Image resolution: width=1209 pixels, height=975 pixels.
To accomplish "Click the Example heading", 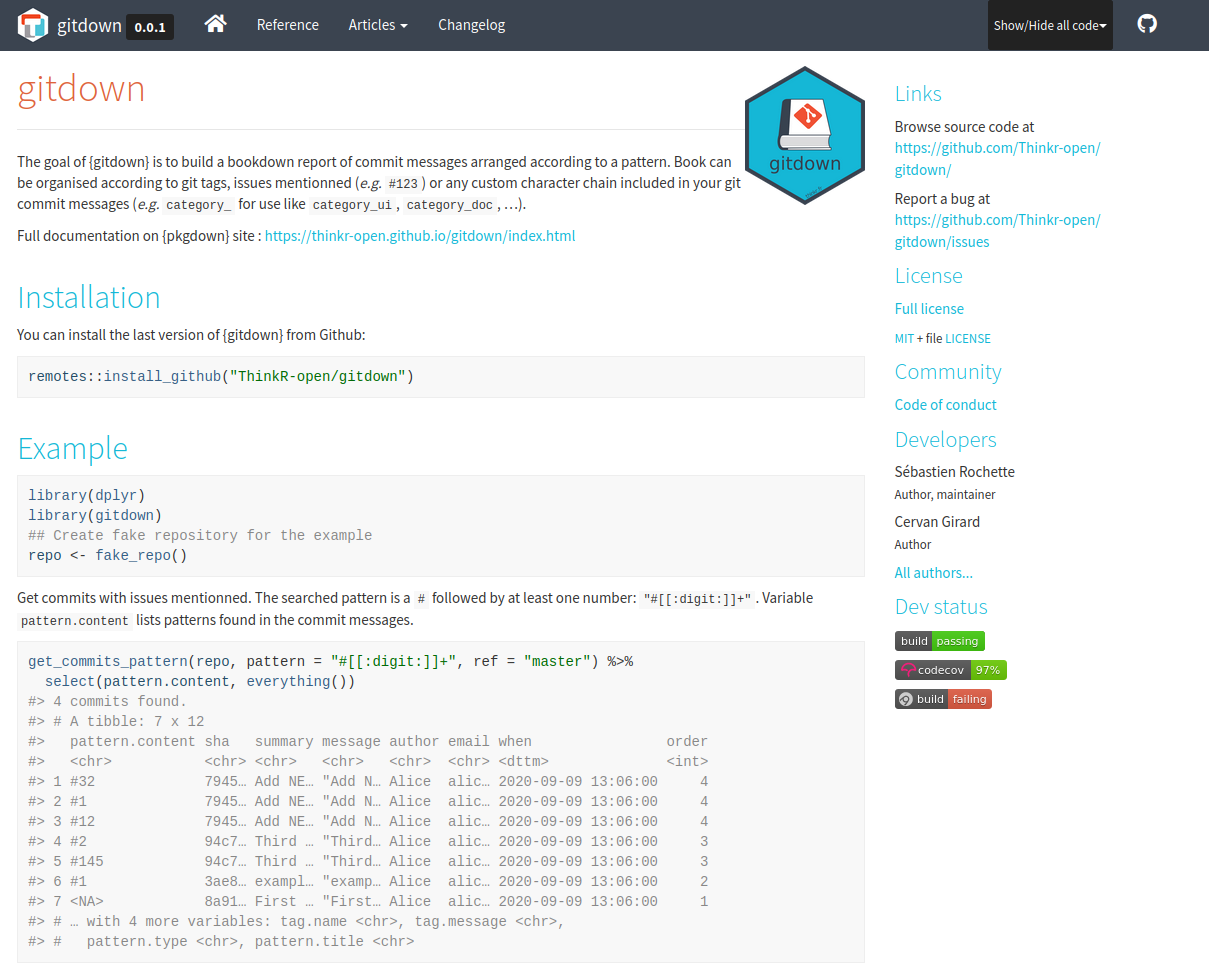I will click(x=73, y=448).
